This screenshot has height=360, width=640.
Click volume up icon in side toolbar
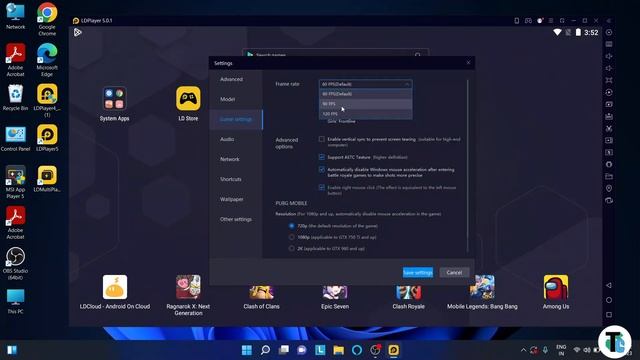[x=609, y=56]
